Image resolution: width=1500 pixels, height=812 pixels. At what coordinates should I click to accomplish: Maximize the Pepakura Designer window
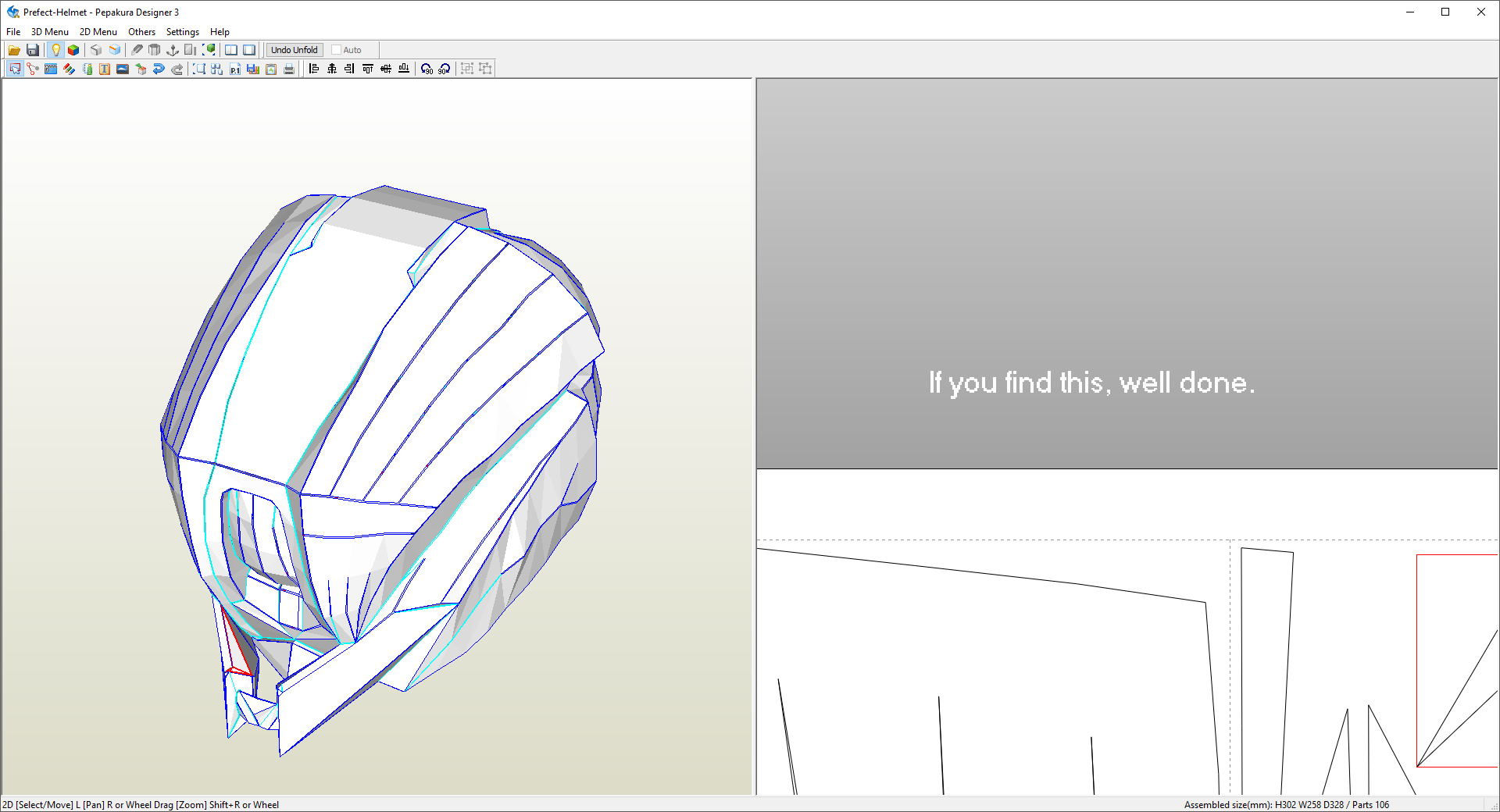(1445, 12)
